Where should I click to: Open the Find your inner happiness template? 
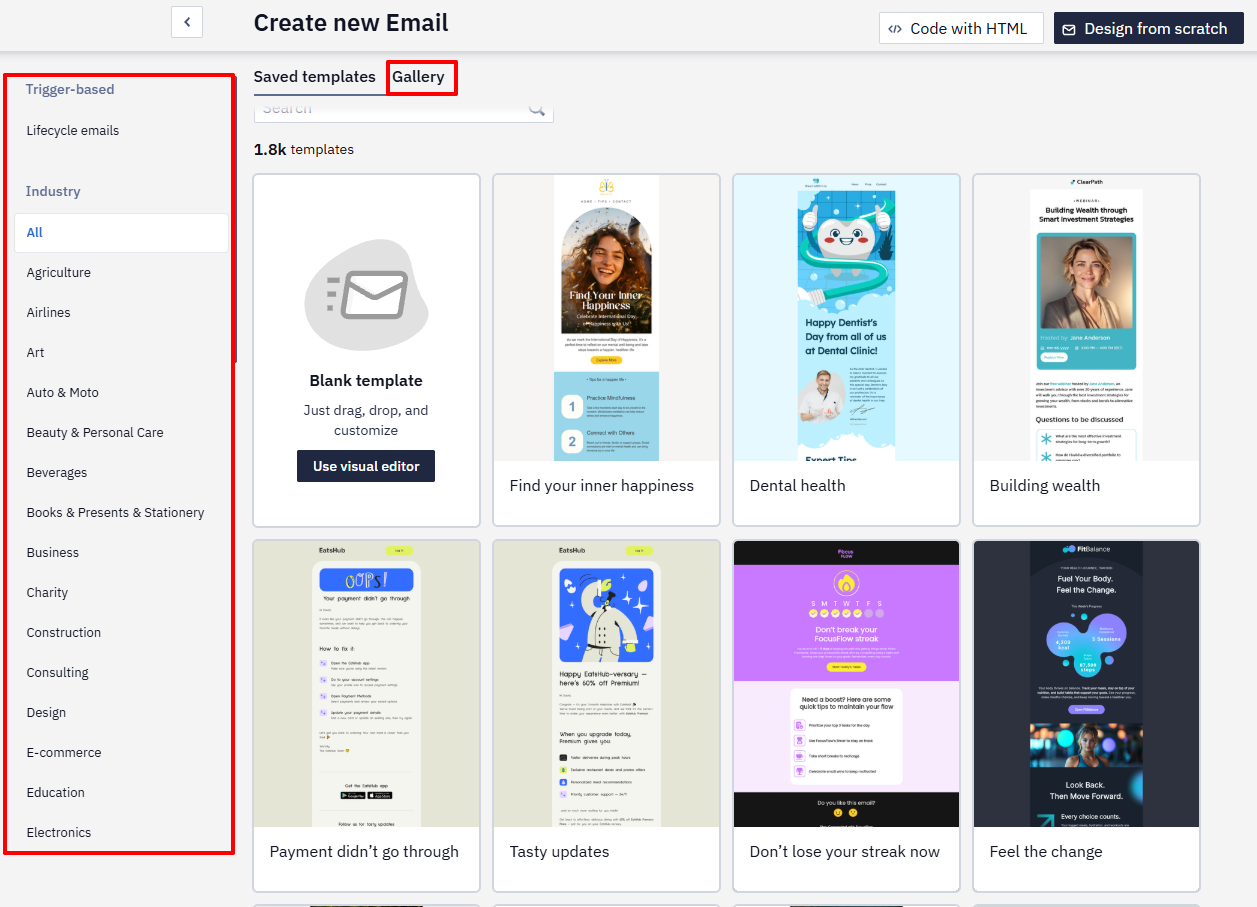click(x=606, y=350)
